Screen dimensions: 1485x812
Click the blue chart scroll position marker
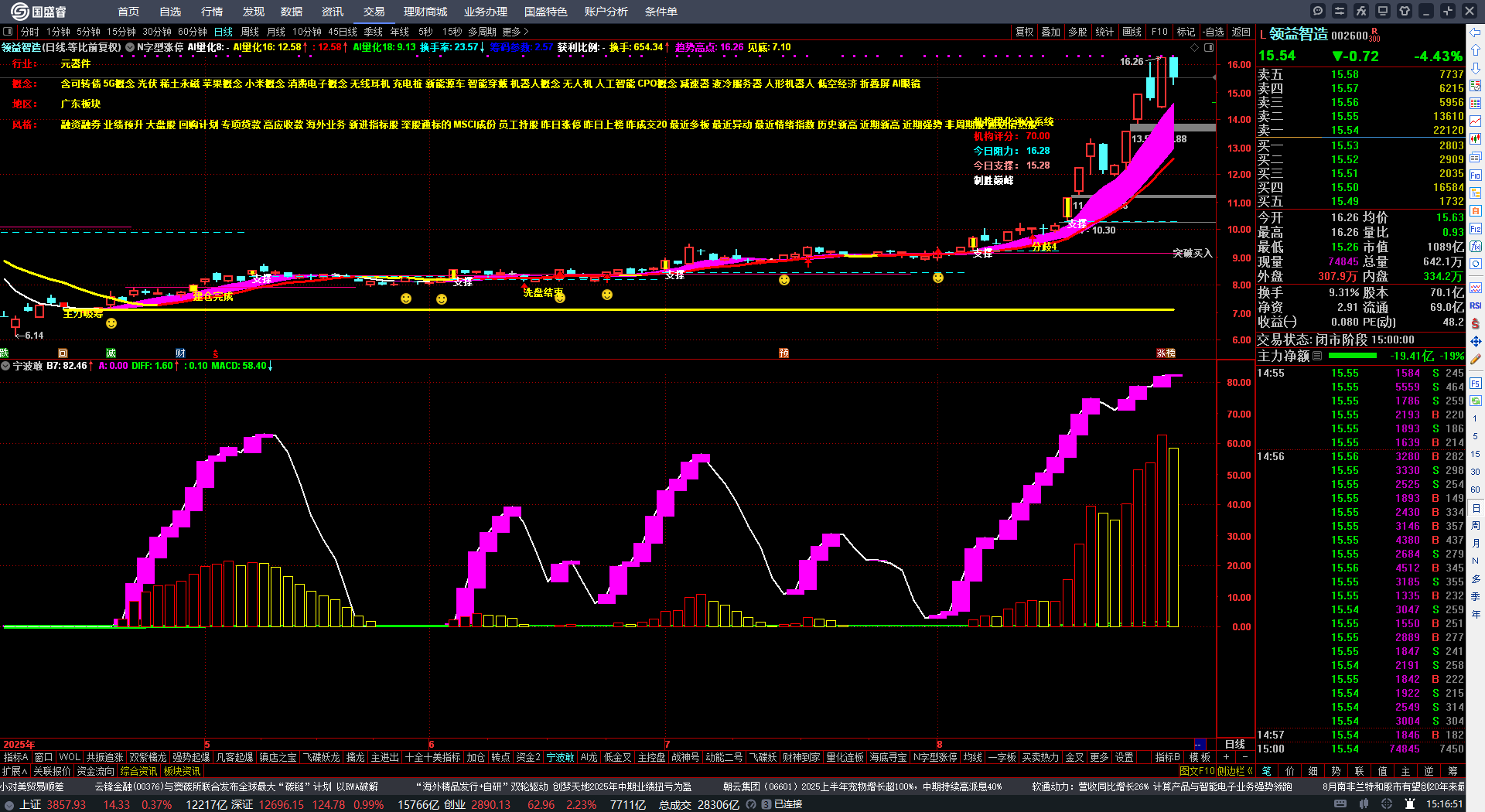pos(1200,744)
